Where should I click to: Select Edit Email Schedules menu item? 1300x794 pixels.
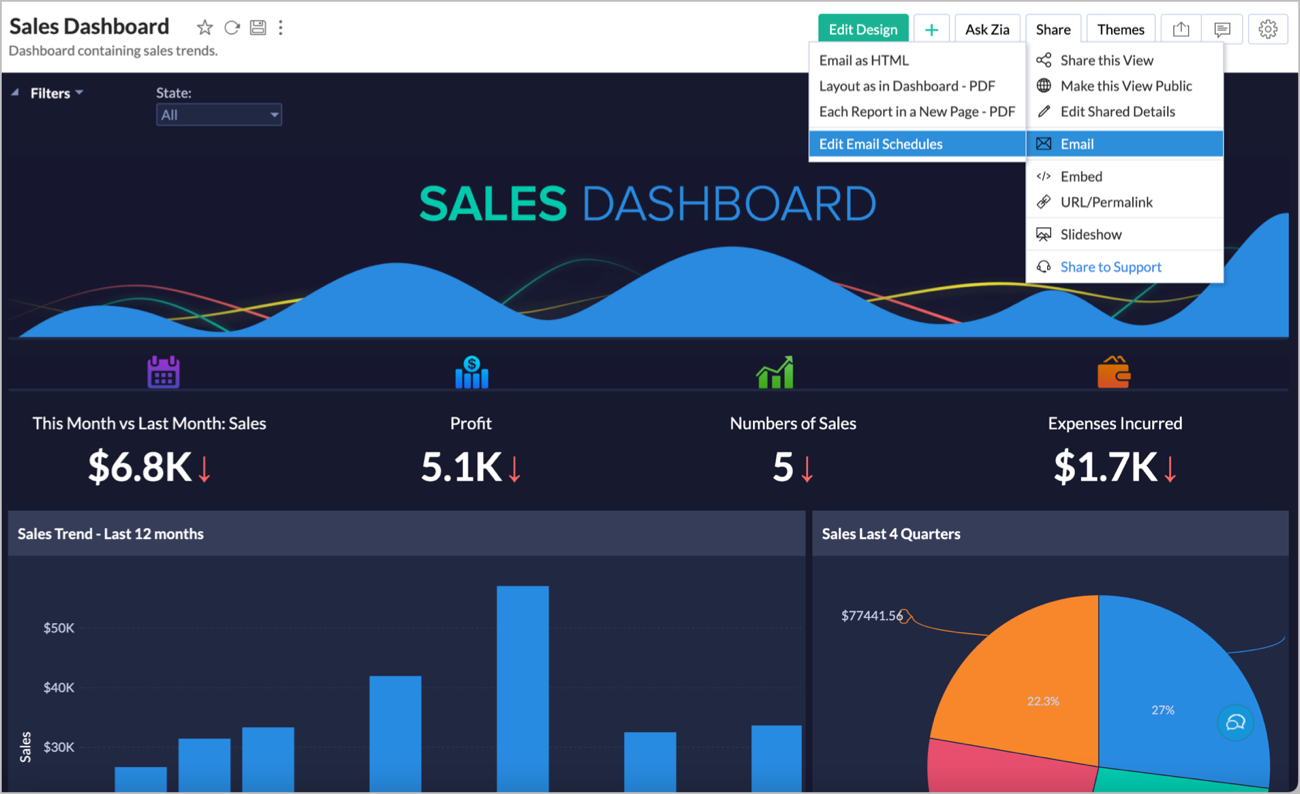coord(881,144)
